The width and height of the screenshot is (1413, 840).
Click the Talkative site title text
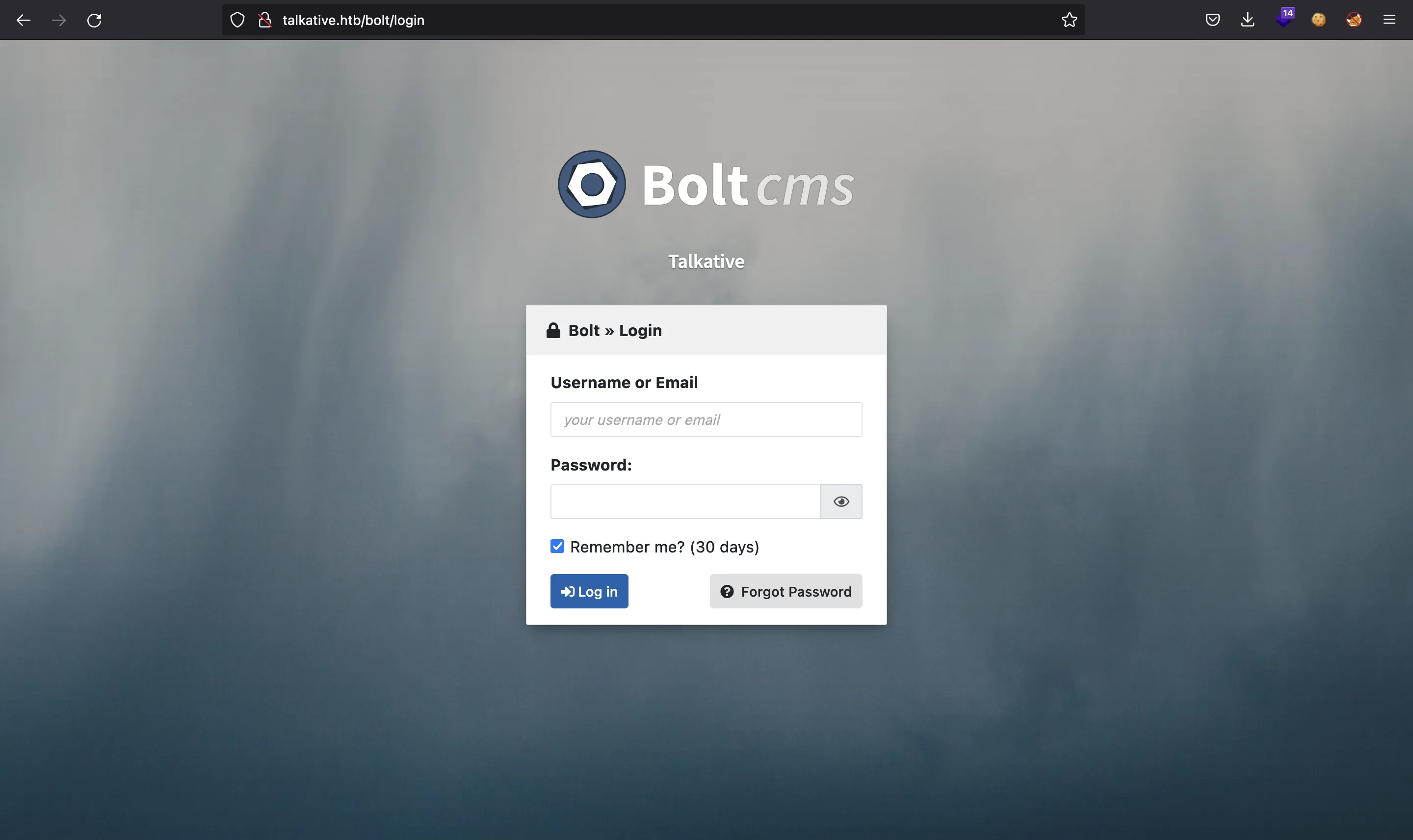coord(706,262)
